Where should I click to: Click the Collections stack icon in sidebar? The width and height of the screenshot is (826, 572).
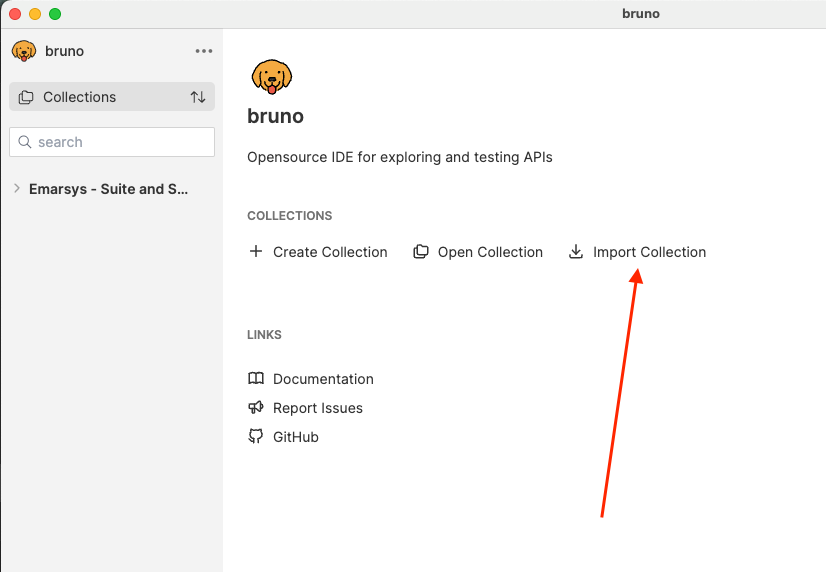(26, 97)
